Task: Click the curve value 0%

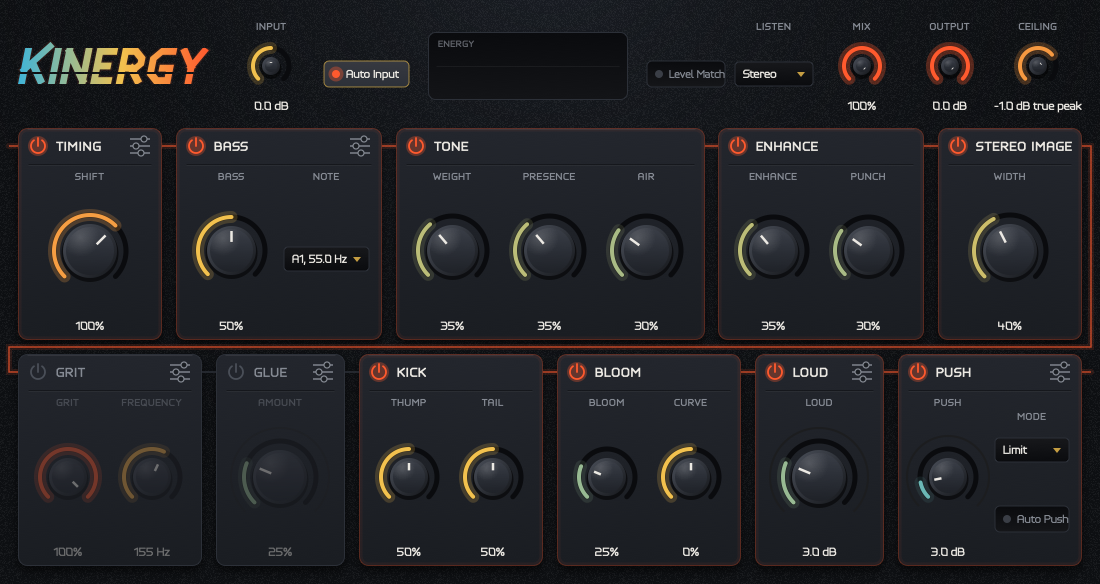Action: [x=690, y=552]
